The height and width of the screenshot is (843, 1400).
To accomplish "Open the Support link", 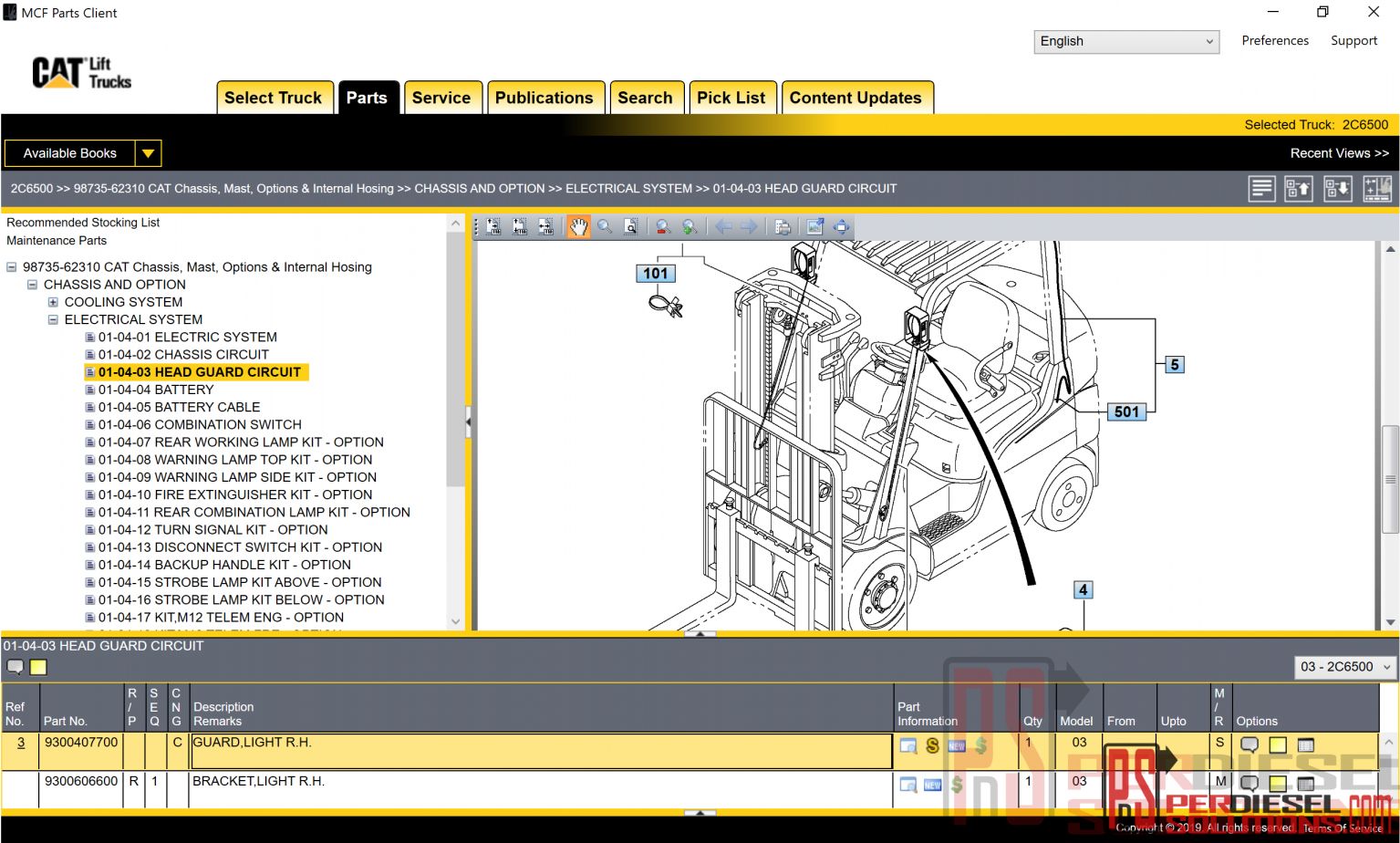I will (x=1353, y=40).
